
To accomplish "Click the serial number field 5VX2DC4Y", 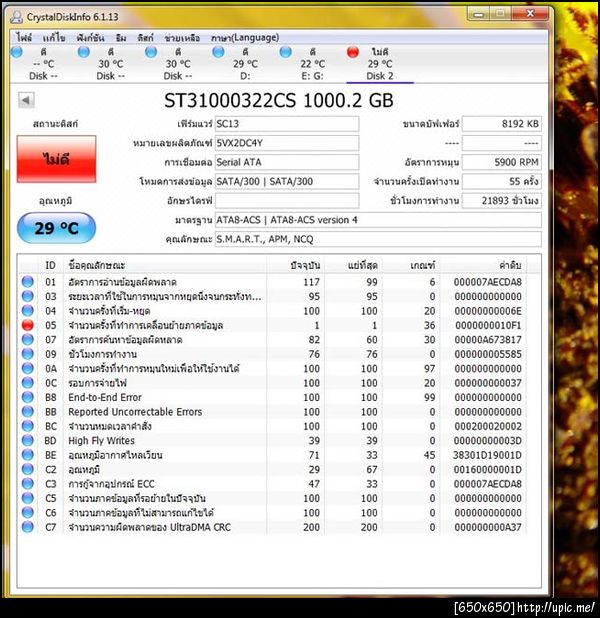I will [287, 143].
